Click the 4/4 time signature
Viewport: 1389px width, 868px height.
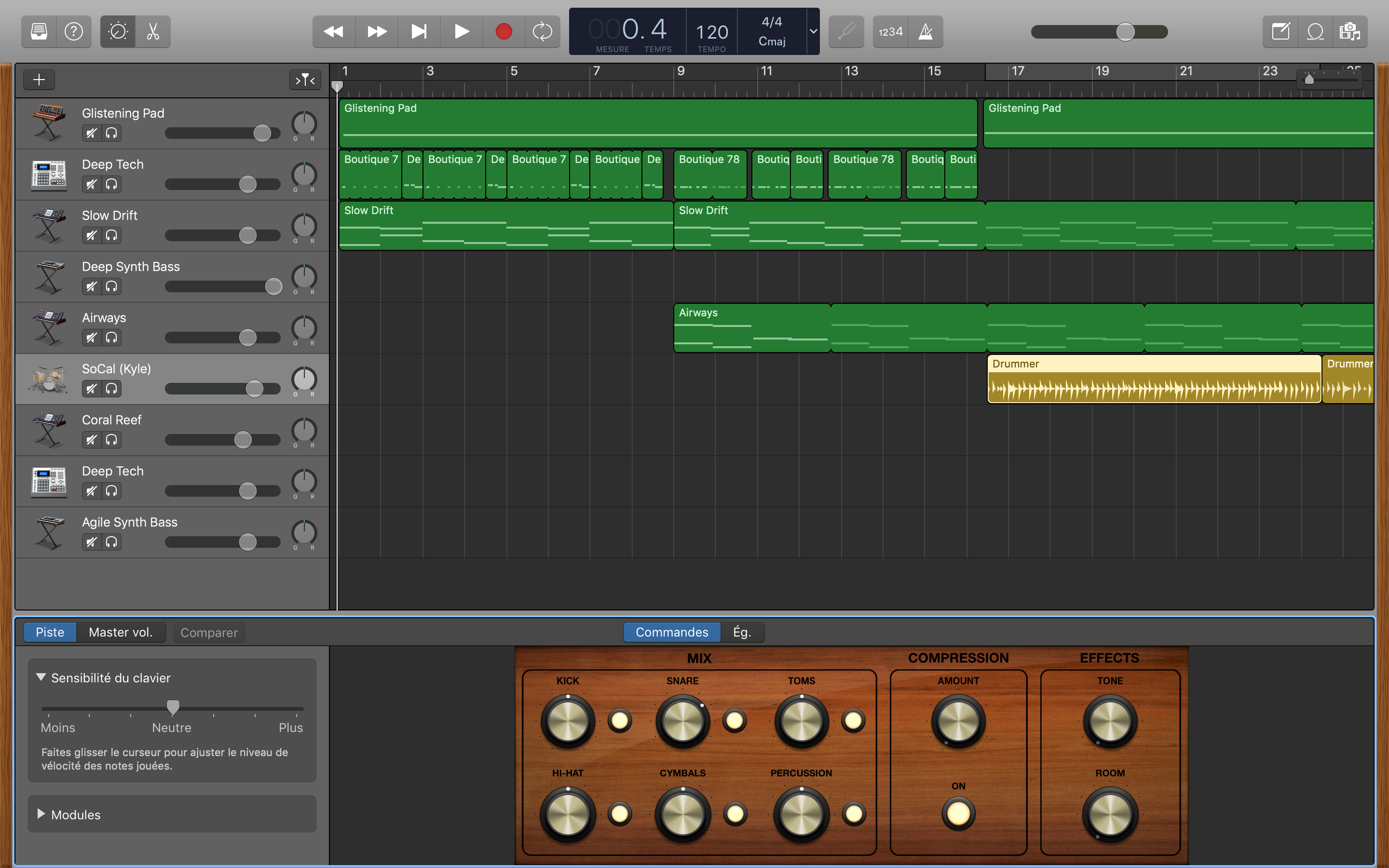(772, 22)
